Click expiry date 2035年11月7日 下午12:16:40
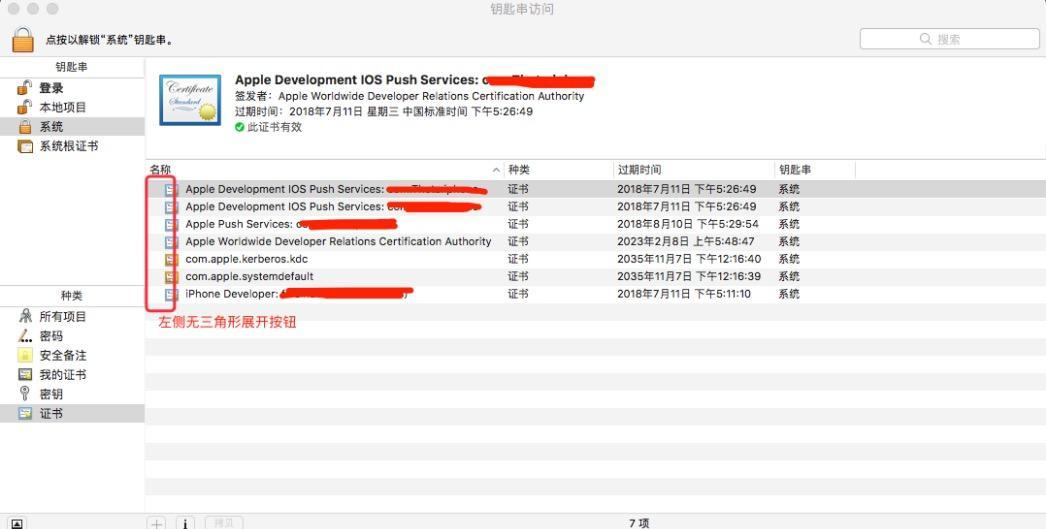The image size is (1046, 529). (689, 259)
